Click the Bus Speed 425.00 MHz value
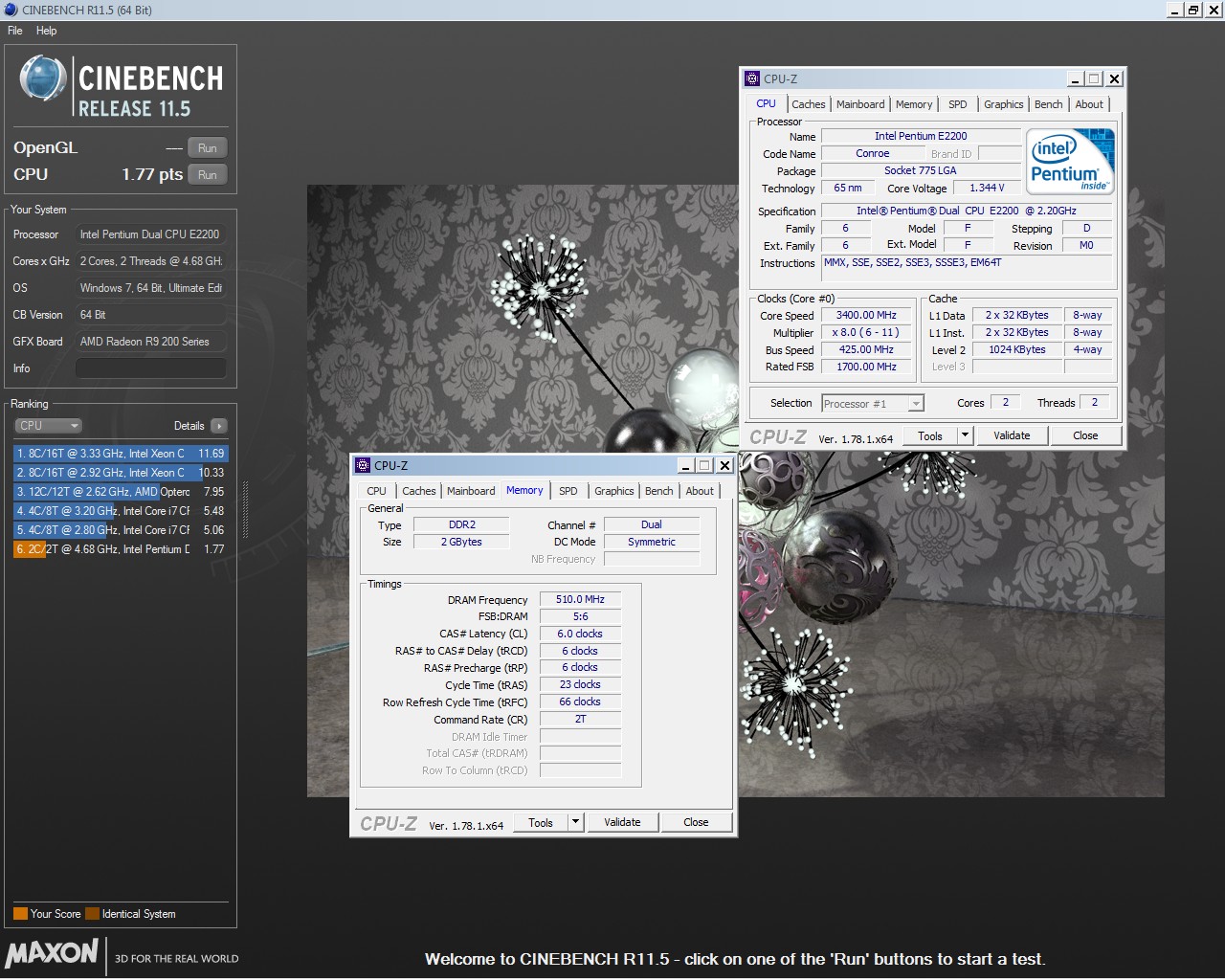Image resolution: width=1225 pixels, height=980 pixels. 866,350
